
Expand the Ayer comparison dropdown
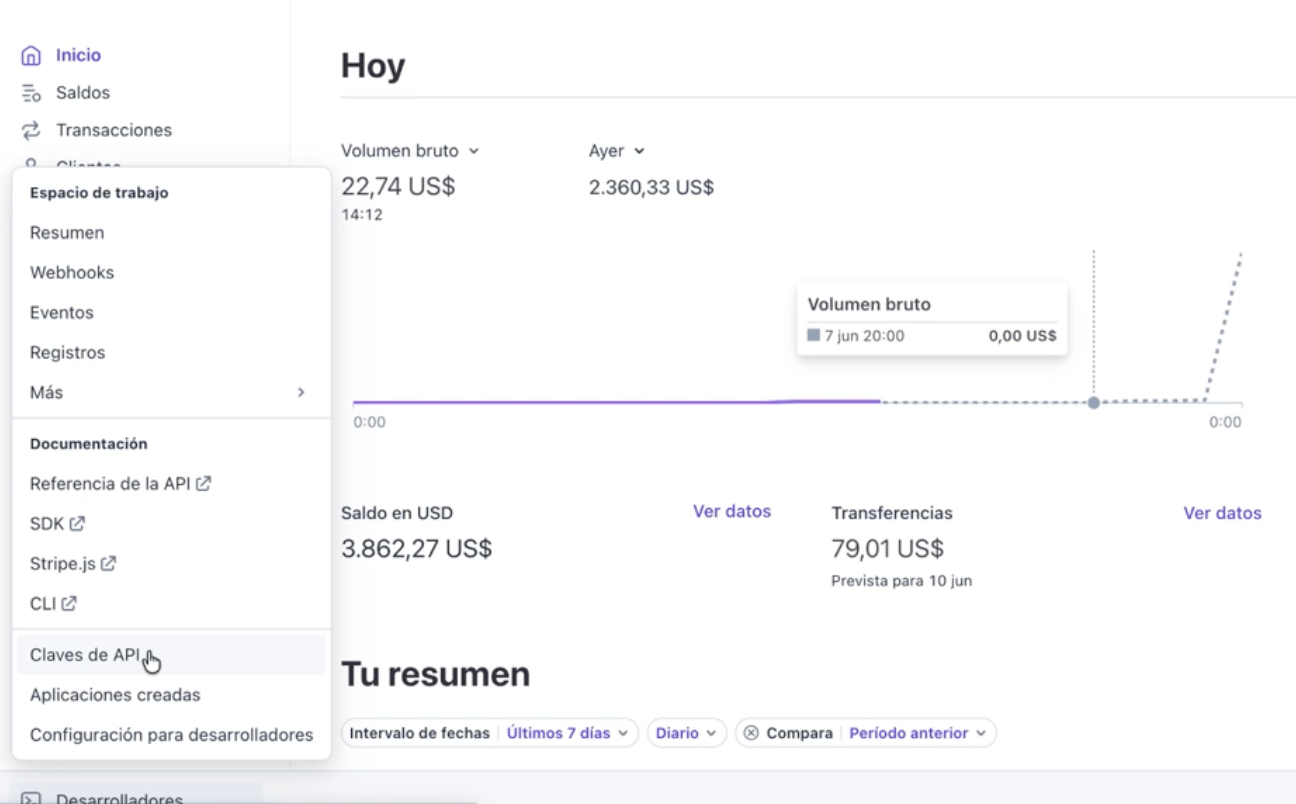click(x=617, y=151)
